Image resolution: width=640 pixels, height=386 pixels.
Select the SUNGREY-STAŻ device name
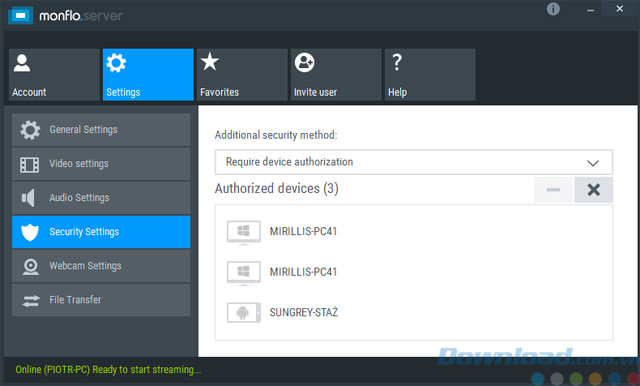click(304, 312)
